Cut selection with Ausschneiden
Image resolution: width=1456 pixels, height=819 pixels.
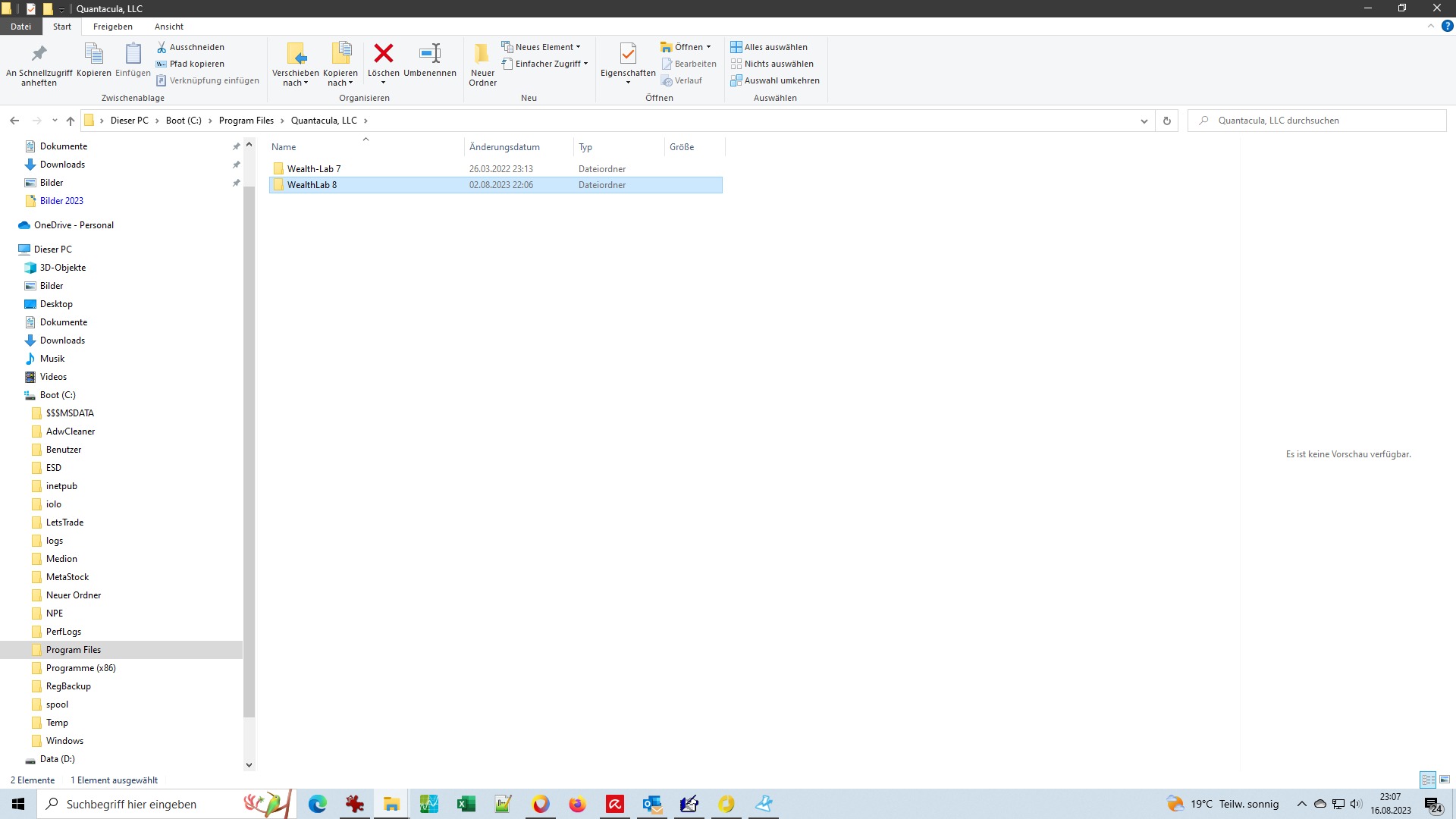pos(190,47)
